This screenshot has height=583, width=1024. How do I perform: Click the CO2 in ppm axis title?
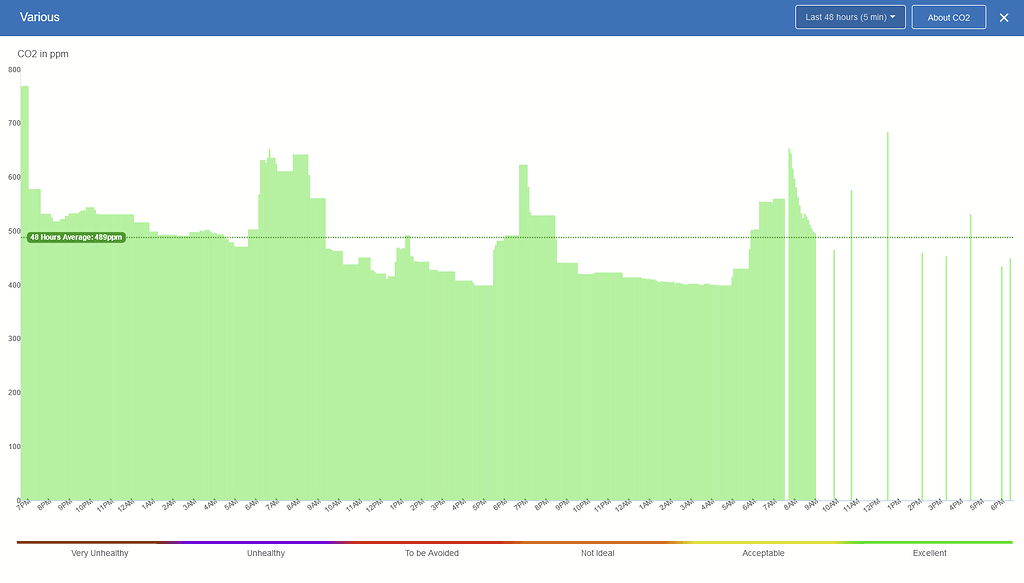tap(43, 53)
